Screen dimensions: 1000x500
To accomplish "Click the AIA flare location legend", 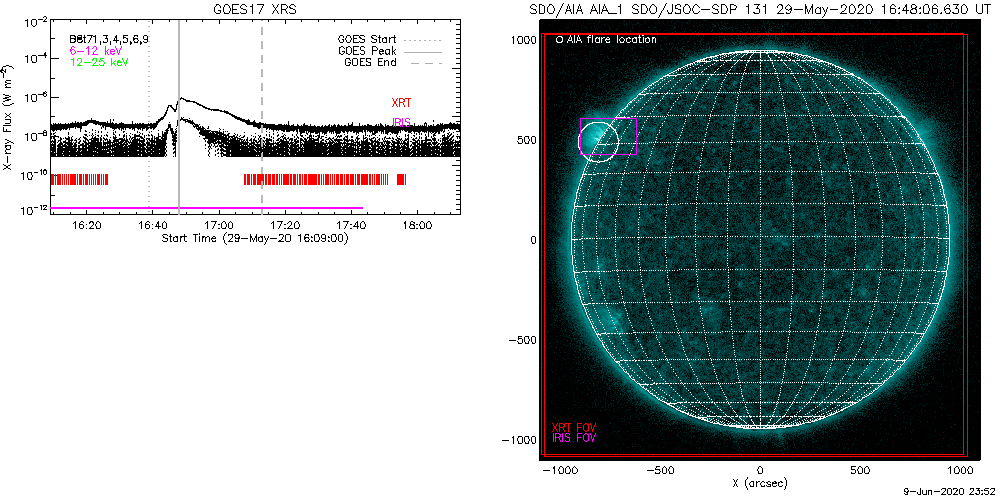I will [606, 40].
